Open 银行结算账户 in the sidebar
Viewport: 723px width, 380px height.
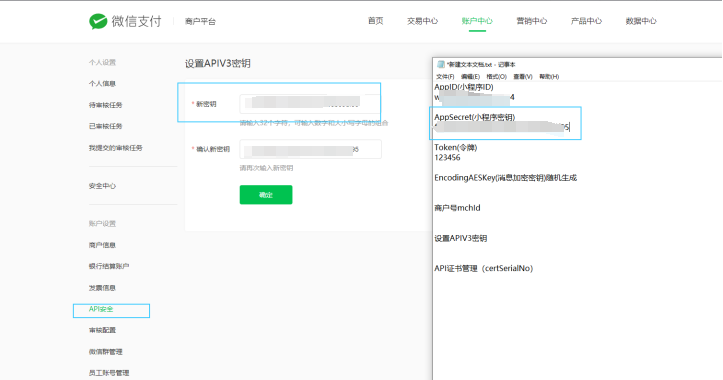[109, 266]
